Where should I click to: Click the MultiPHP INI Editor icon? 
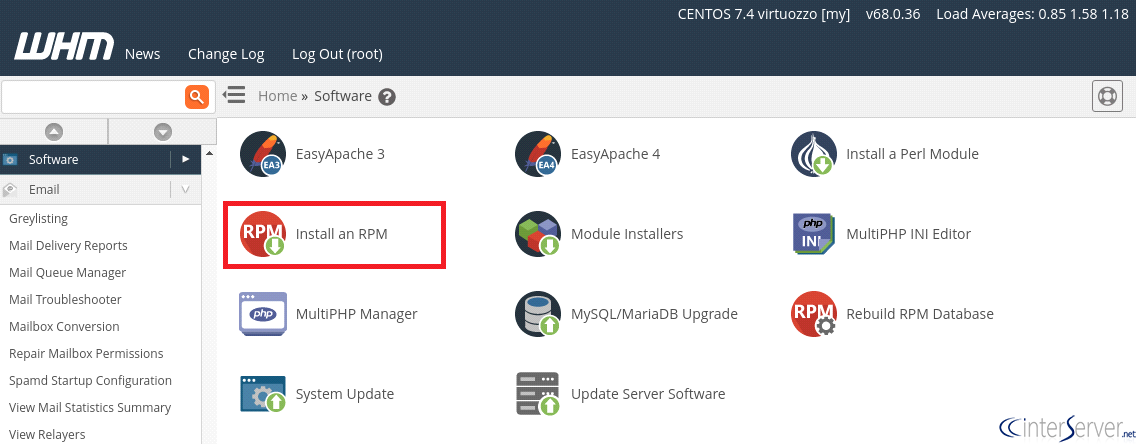[814, 234]
